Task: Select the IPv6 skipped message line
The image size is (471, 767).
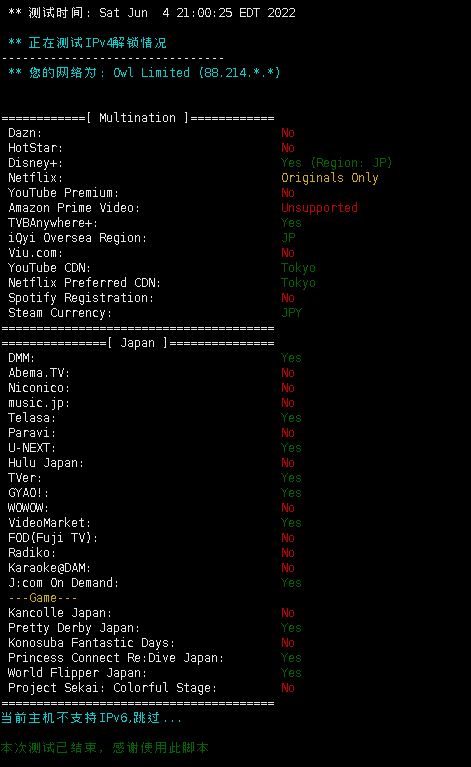Action: coord(91,718)
